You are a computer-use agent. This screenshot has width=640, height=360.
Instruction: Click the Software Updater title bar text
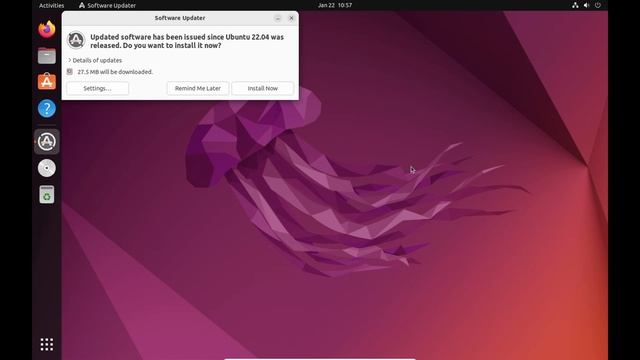point(180,18)
